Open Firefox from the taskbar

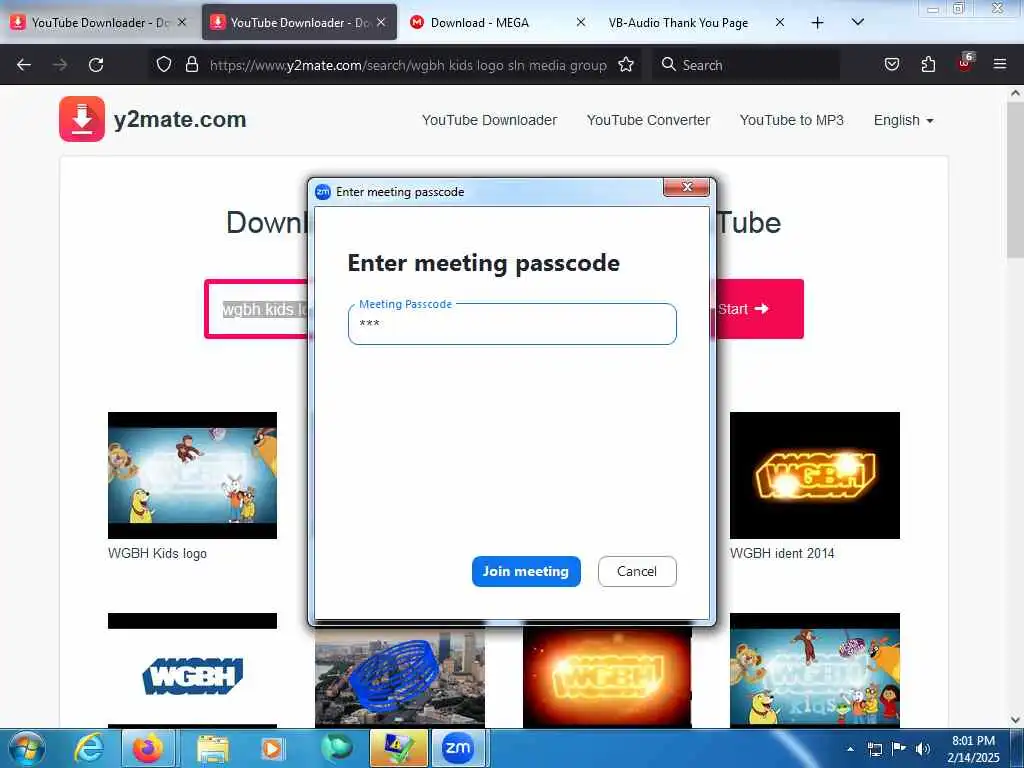pos(148,748)
